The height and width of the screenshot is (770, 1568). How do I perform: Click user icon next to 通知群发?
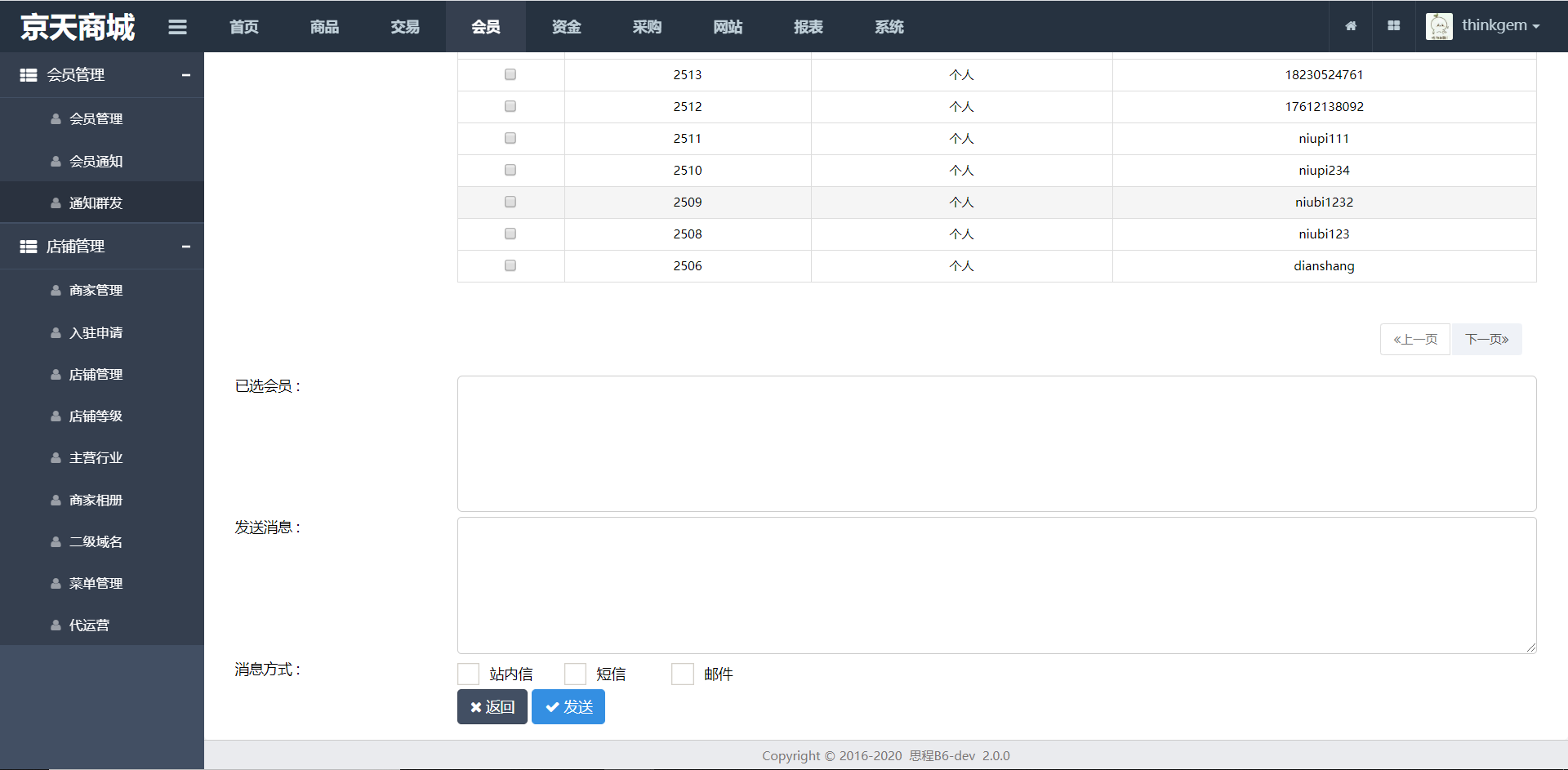(x=56, y=203)
